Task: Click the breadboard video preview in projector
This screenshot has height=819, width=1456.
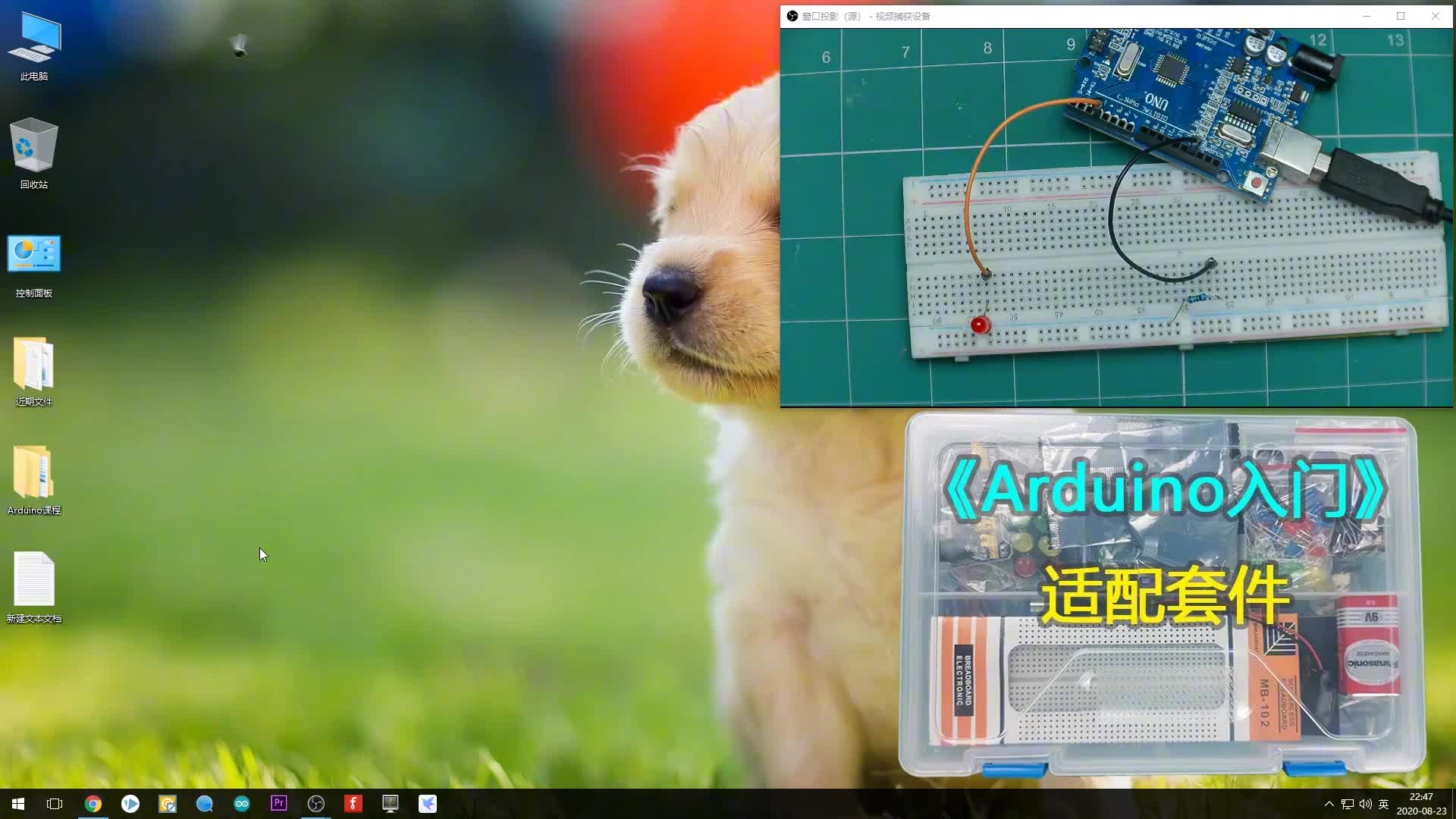Action: [1116, 218]
